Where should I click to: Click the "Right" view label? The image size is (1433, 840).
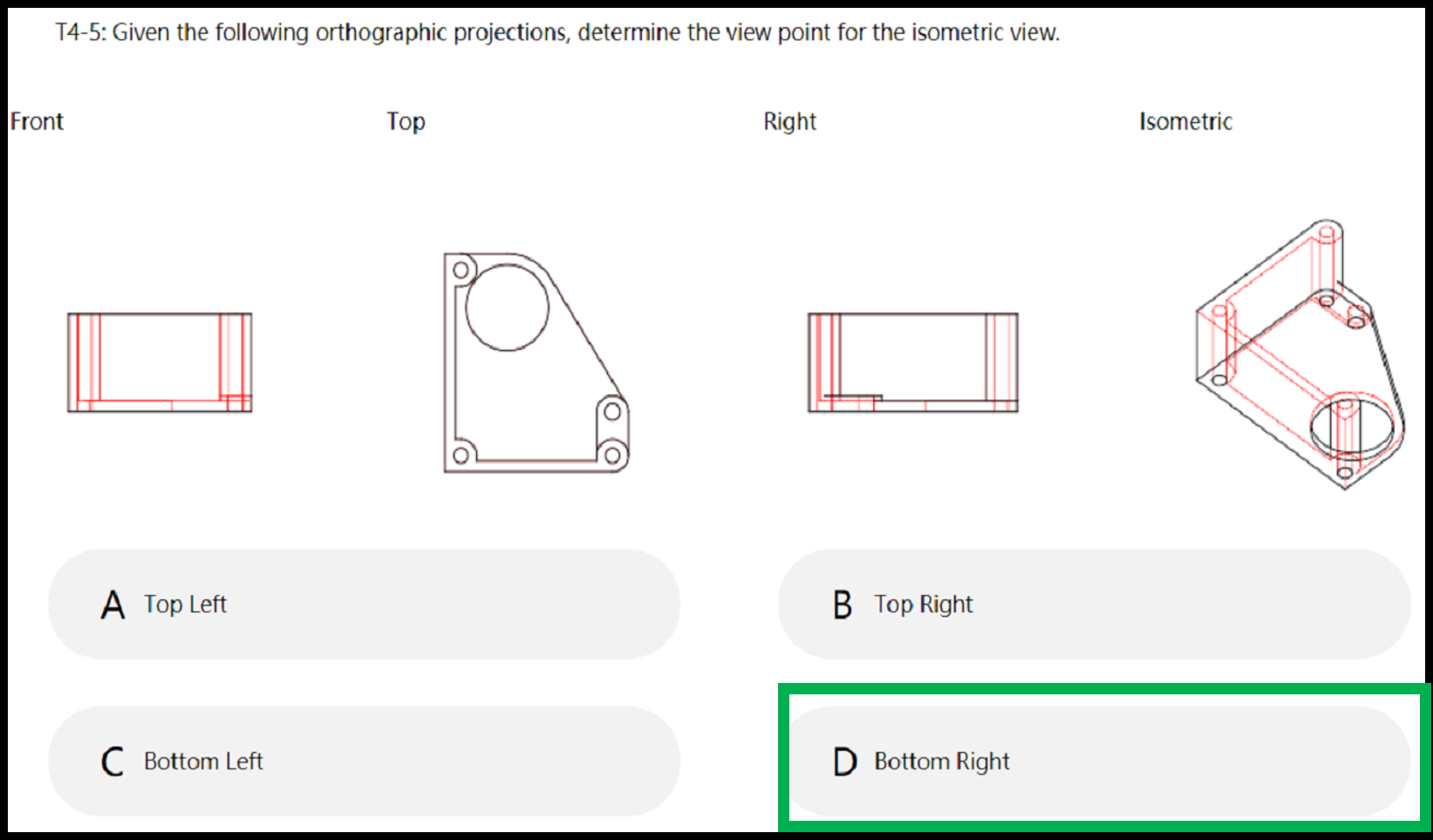(789, 121)
